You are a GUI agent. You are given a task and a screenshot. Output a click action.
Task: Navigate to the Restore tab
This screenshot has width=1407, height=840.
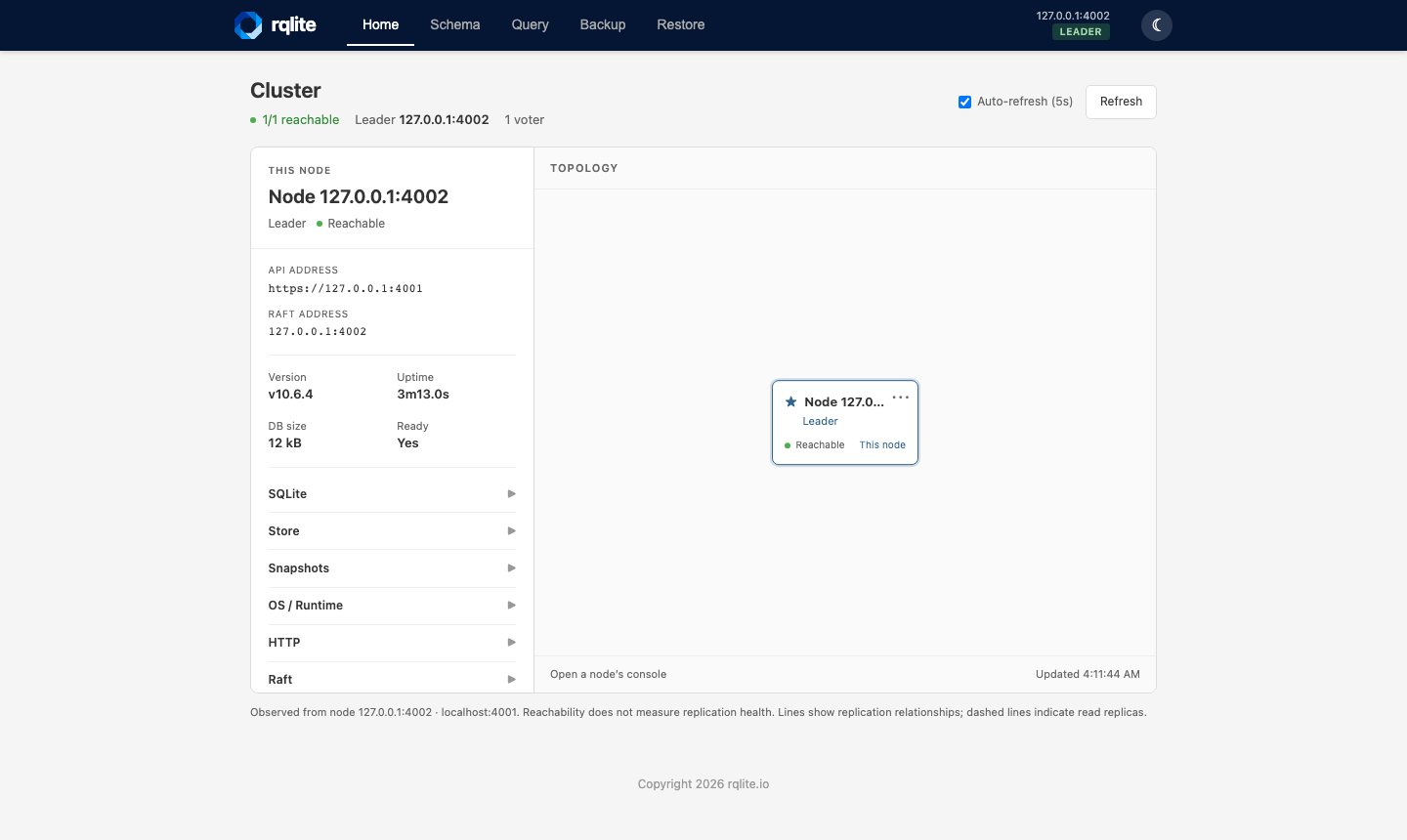[x=681, y=25]
